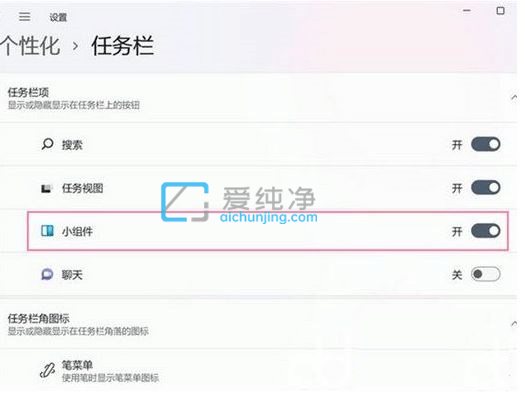Disable the 小组件 toggle switch
The image size is (525, 396).
click(x=486, y=231)
